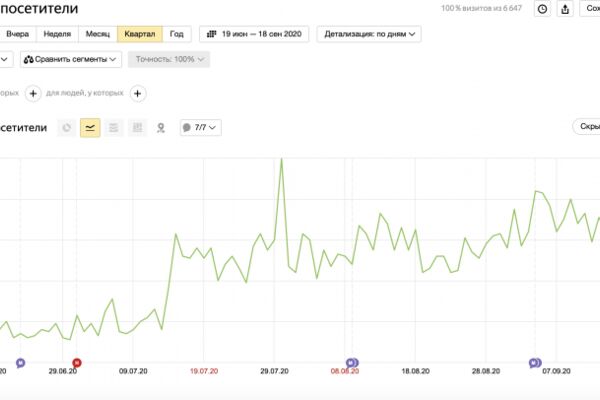Viewport: 600px width, 400px height.
Task: Open purple annotation marker before 29.06.20
Action: [x=21, y=362]
